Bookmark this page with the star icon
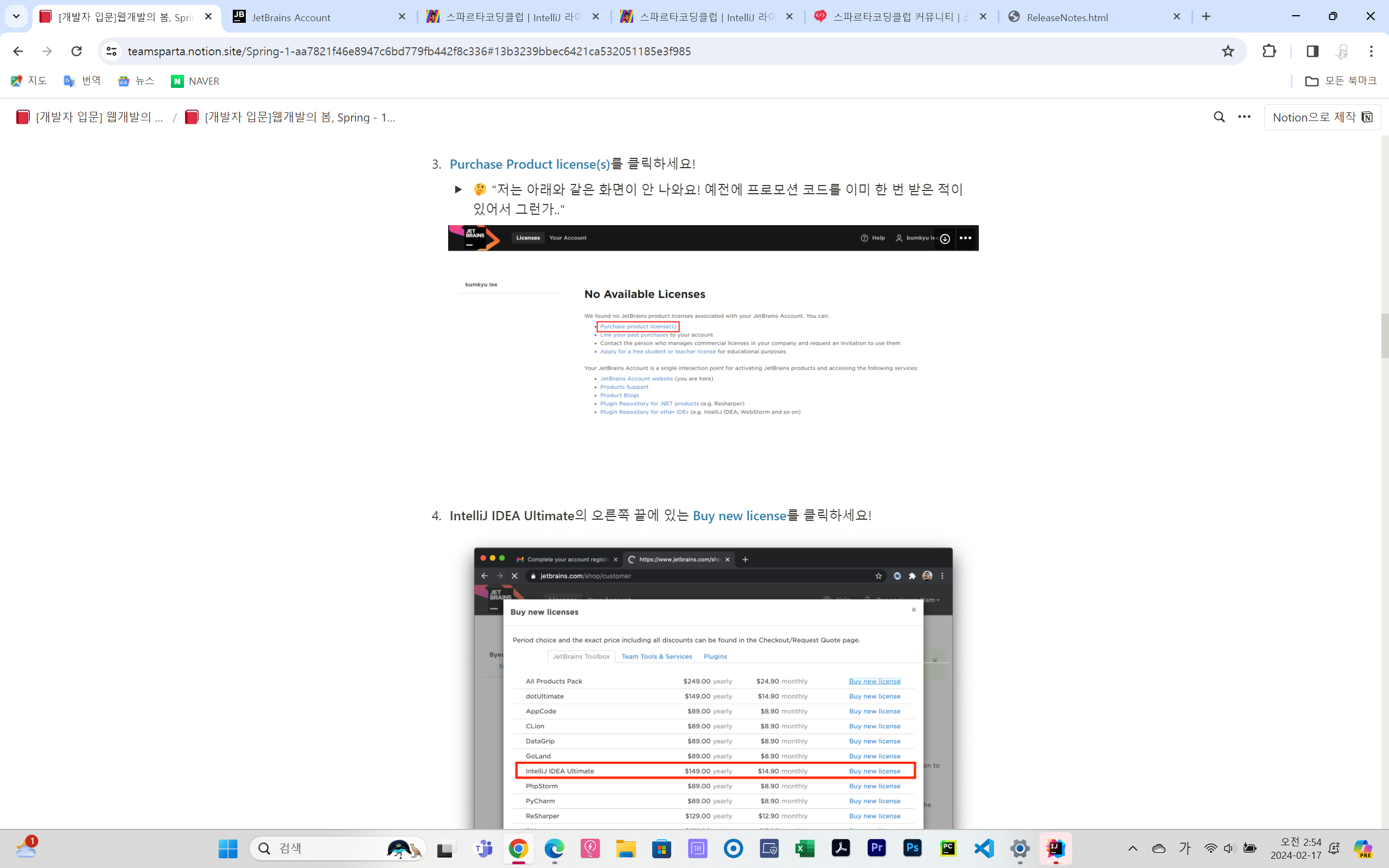 pyautogui.click(x=1228, y=51)
